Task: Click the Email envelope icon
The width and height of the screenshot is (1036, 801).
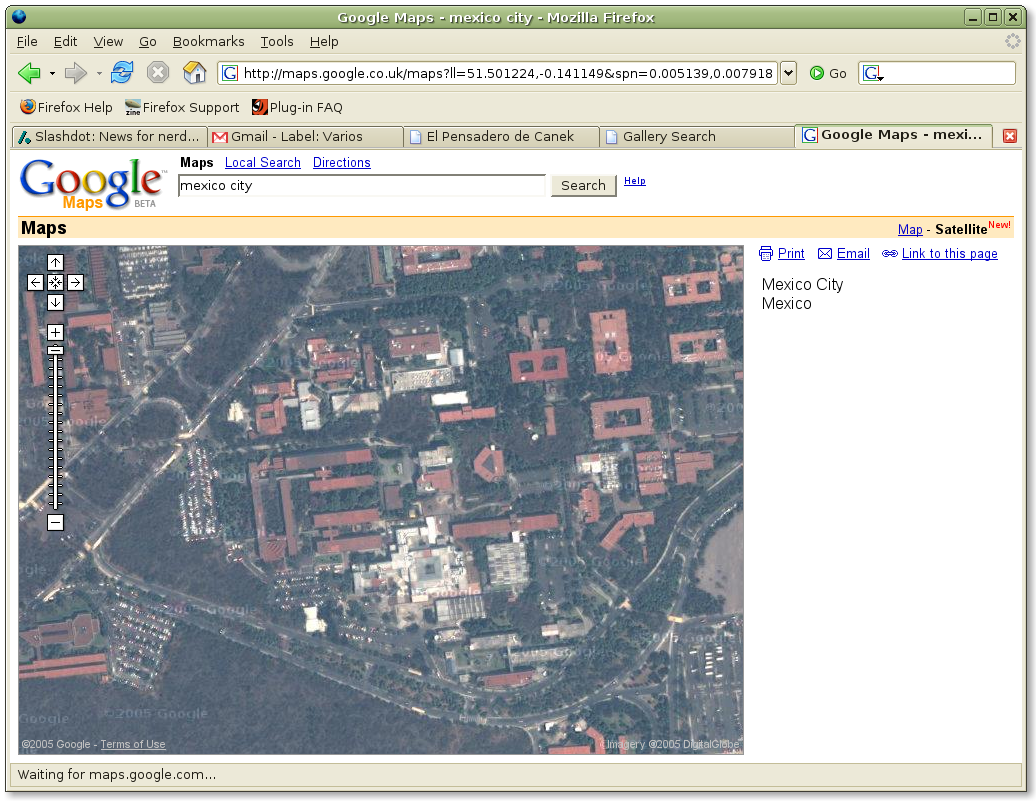Action: 825,254
